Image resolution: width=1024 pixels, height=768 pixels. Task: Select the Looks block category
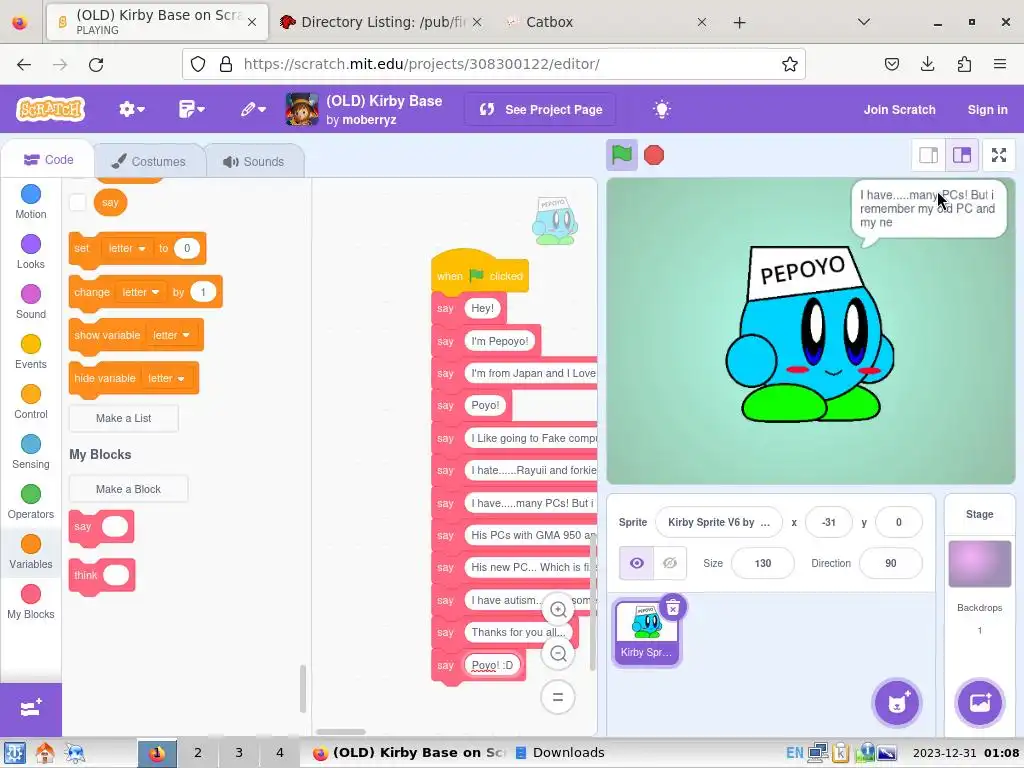click(x=31, y=252)
